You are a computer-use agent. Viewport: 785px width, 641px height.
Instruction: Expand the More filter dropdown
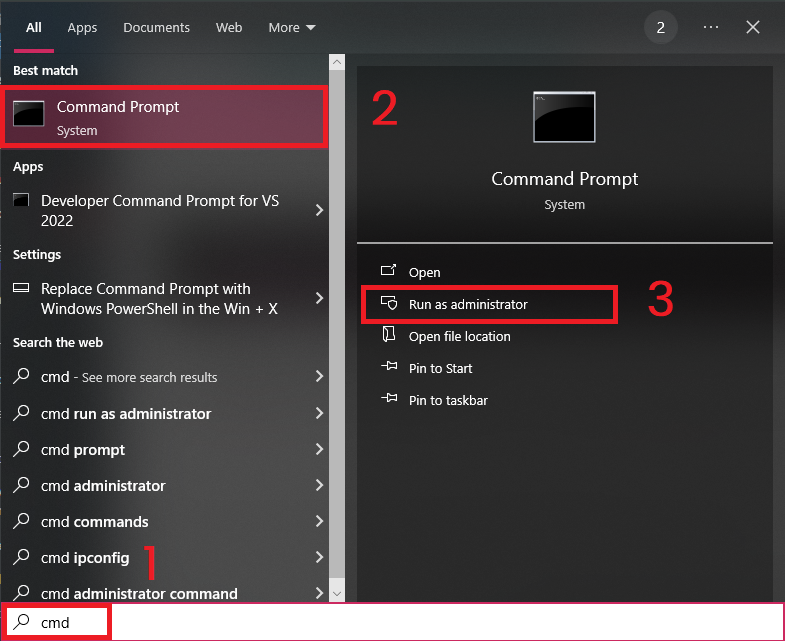coord(291,27)
